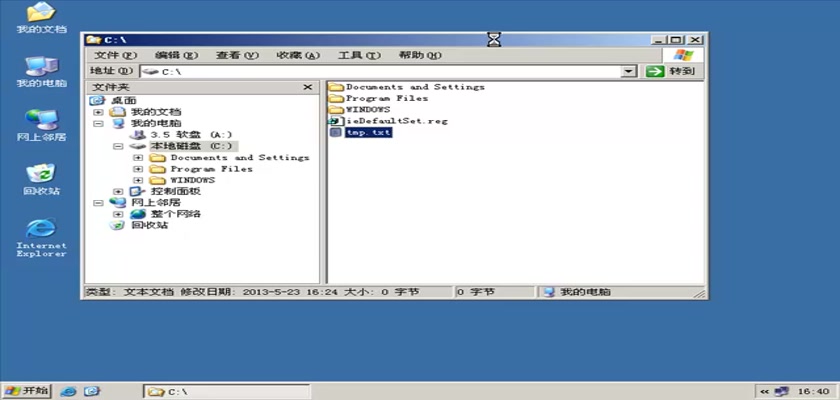Expand the Program Files tree node

click(138, 169)
